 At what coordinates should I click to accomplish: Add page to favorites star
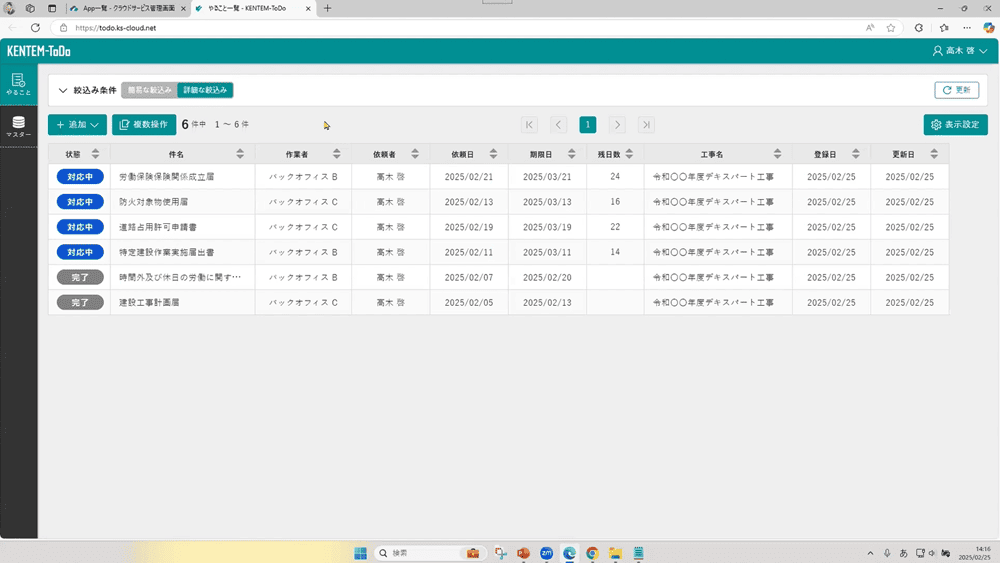(891, 28)
